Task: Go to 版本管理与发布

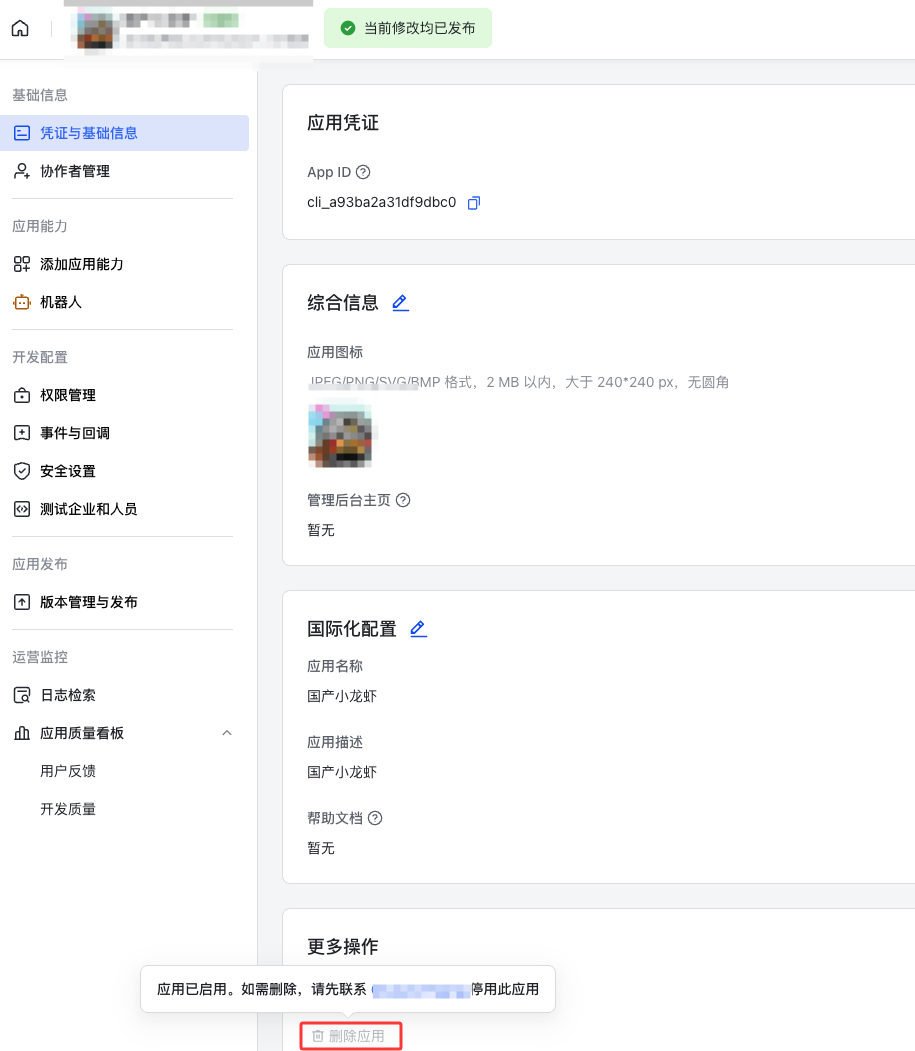Action: click(x=88, y=602)
